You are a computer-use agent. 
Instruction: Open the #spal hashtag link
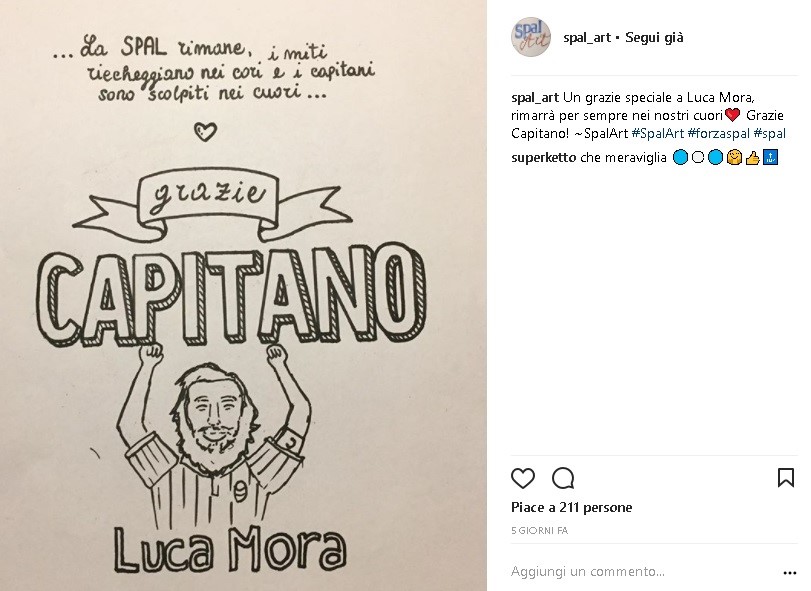[x=770, y=133]
